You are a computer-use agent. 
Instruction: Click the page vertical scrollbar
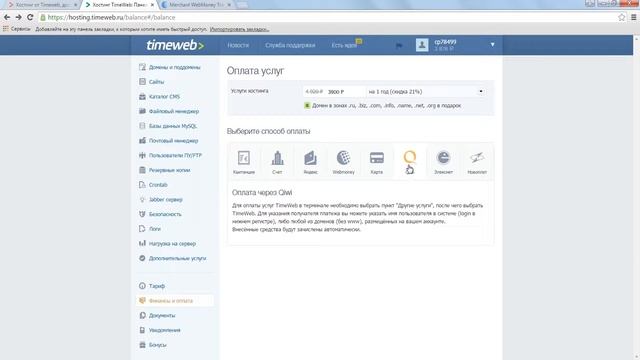coord(636,198)
